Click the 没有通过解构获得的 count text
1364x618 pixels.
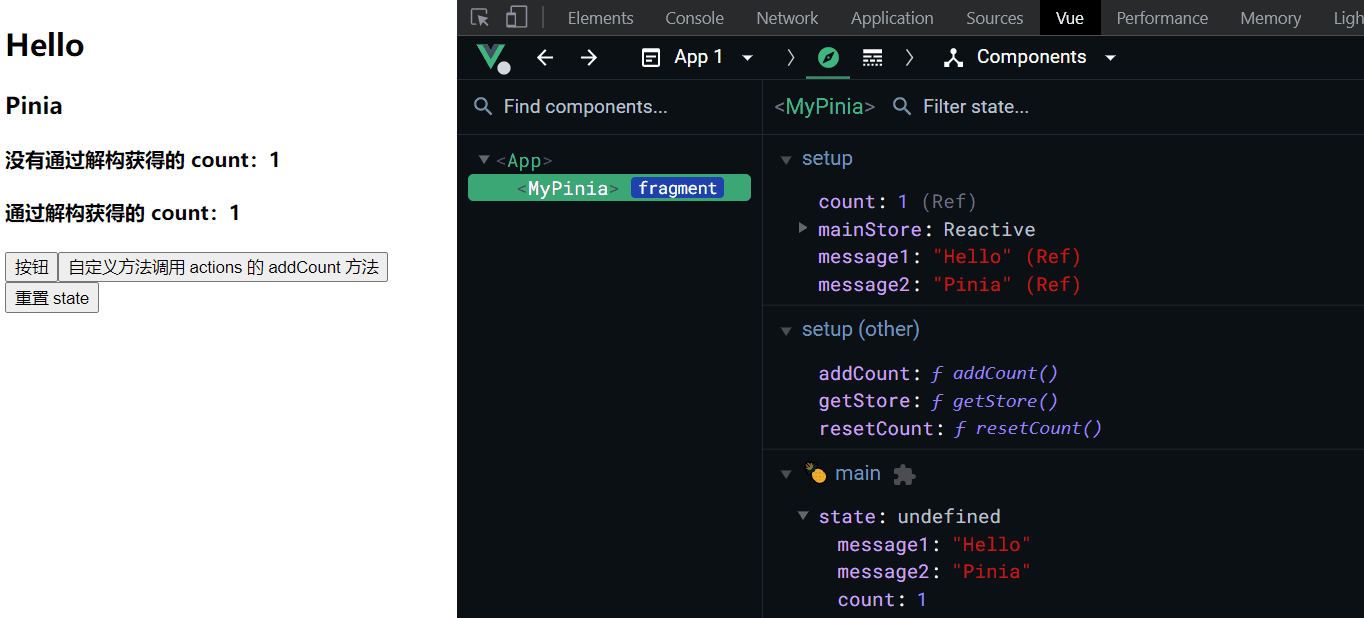click(143, 160)
